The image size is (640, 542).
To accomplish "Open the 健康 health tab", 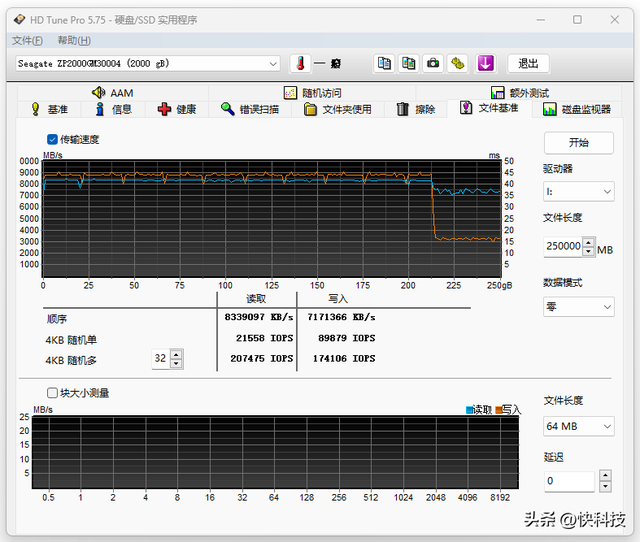I will (x=177, y=109).
